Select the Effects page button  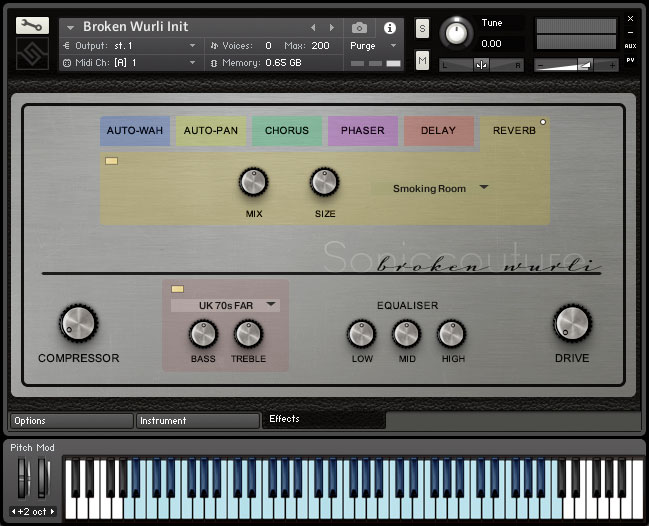324,420
